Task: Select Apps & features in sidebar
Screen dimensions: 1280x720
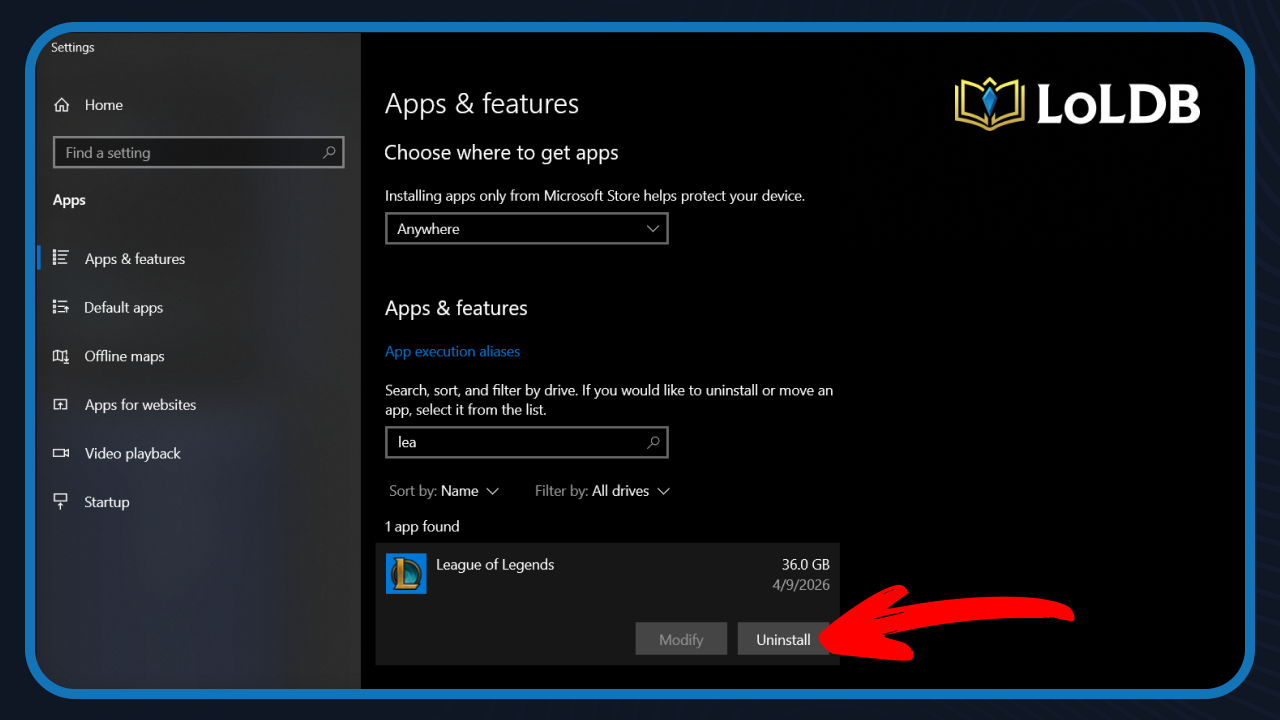Action: pos(134,258)
